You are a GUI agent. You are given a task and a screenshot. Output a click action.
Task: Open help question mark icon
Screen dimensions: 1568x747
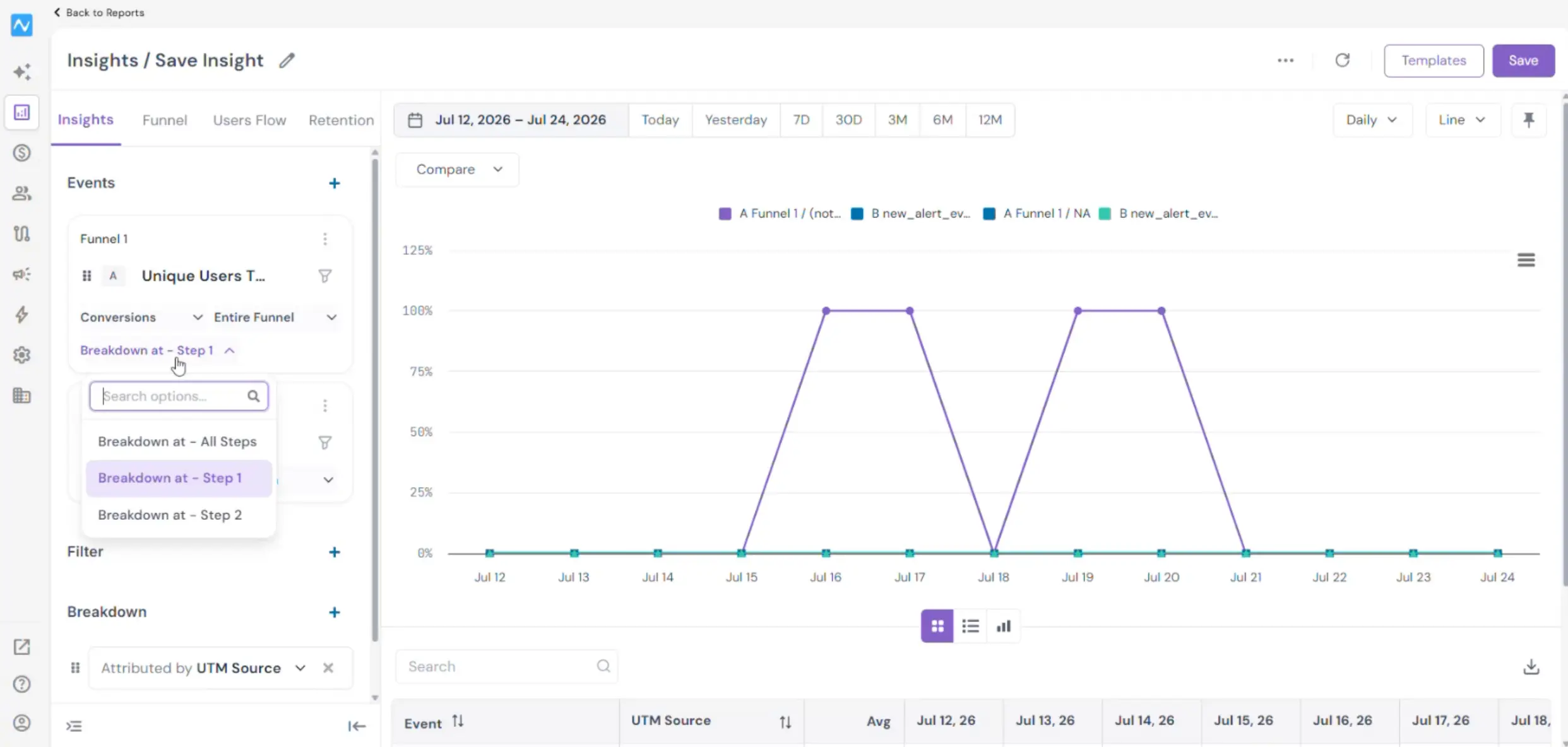click(x=21, y=684)
